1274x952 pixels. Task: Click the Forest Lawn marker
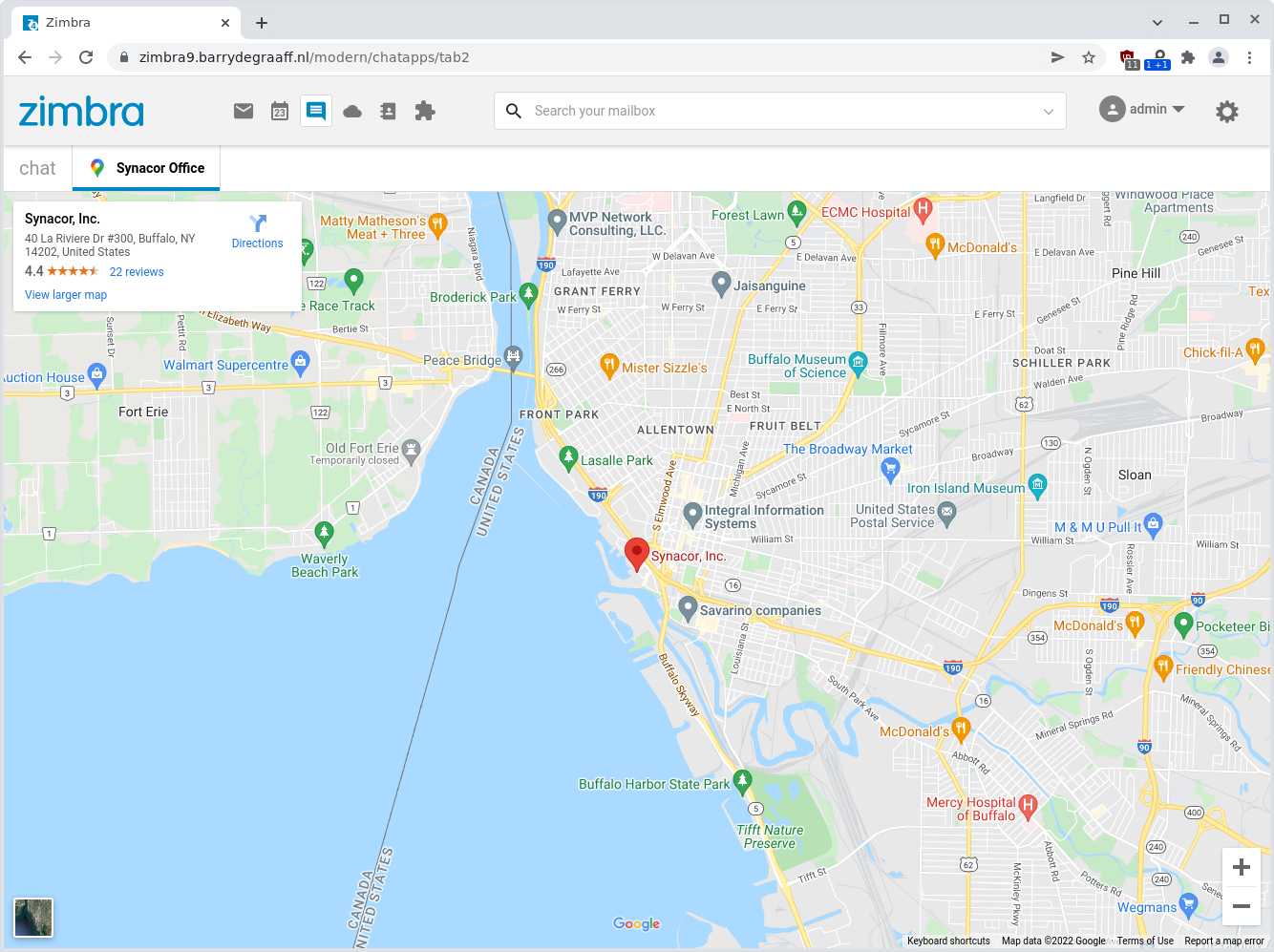click(796, 211)
